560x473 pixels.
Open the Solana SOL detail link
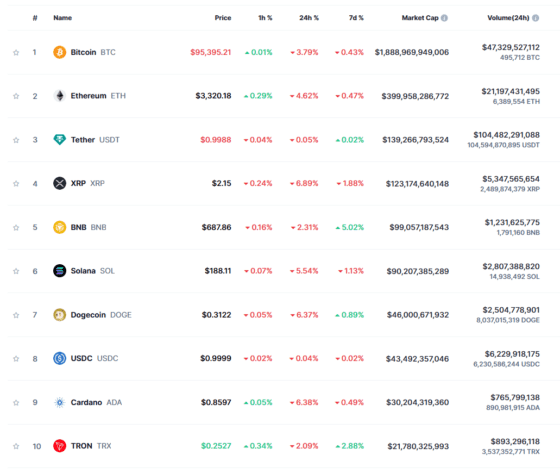(92, 271)
